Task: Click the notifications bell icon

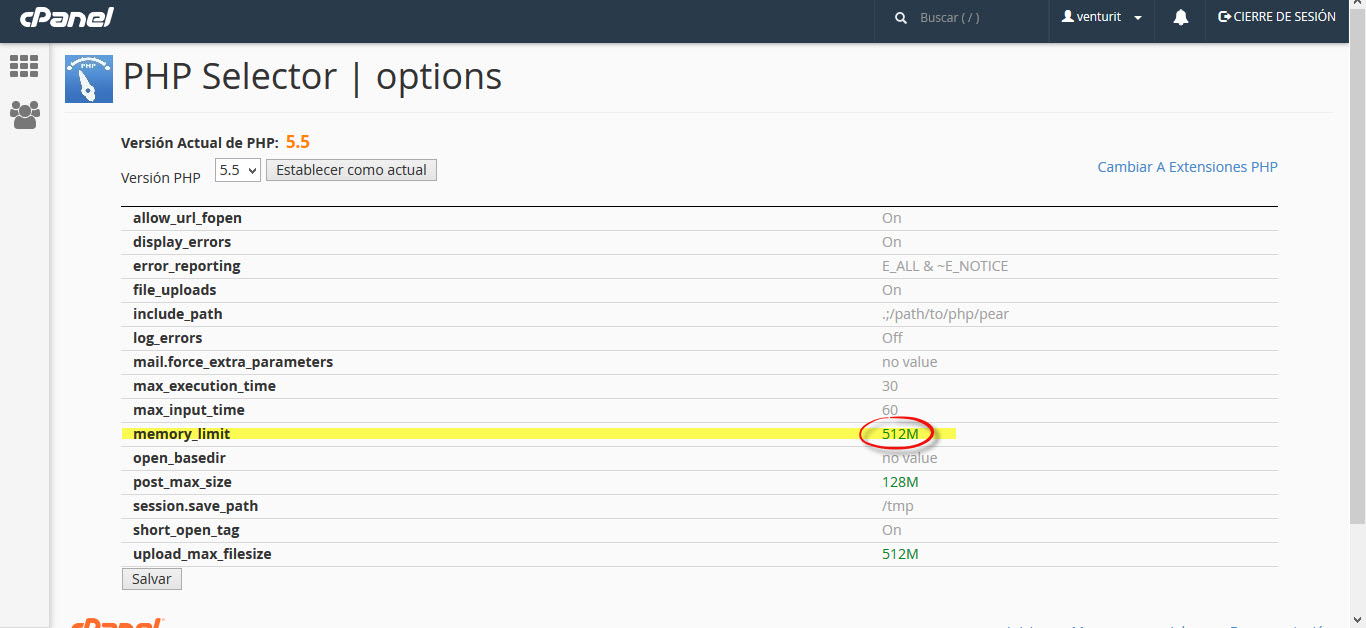Action: 1180,17
